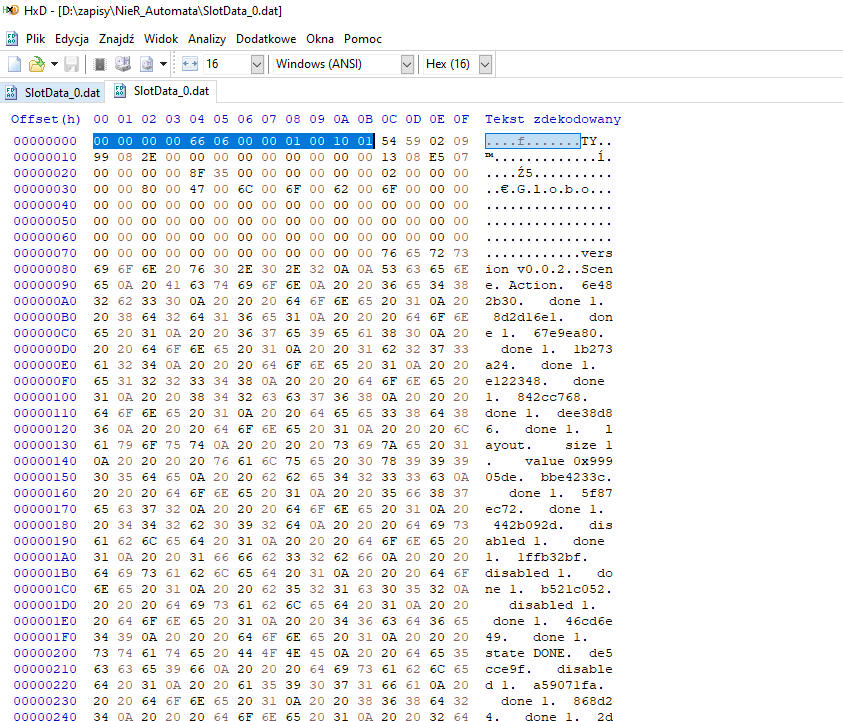The height and width of the screenshot is (721, 843).
Task: Click byte 47 in row 00000030
Action: [197, 189]
